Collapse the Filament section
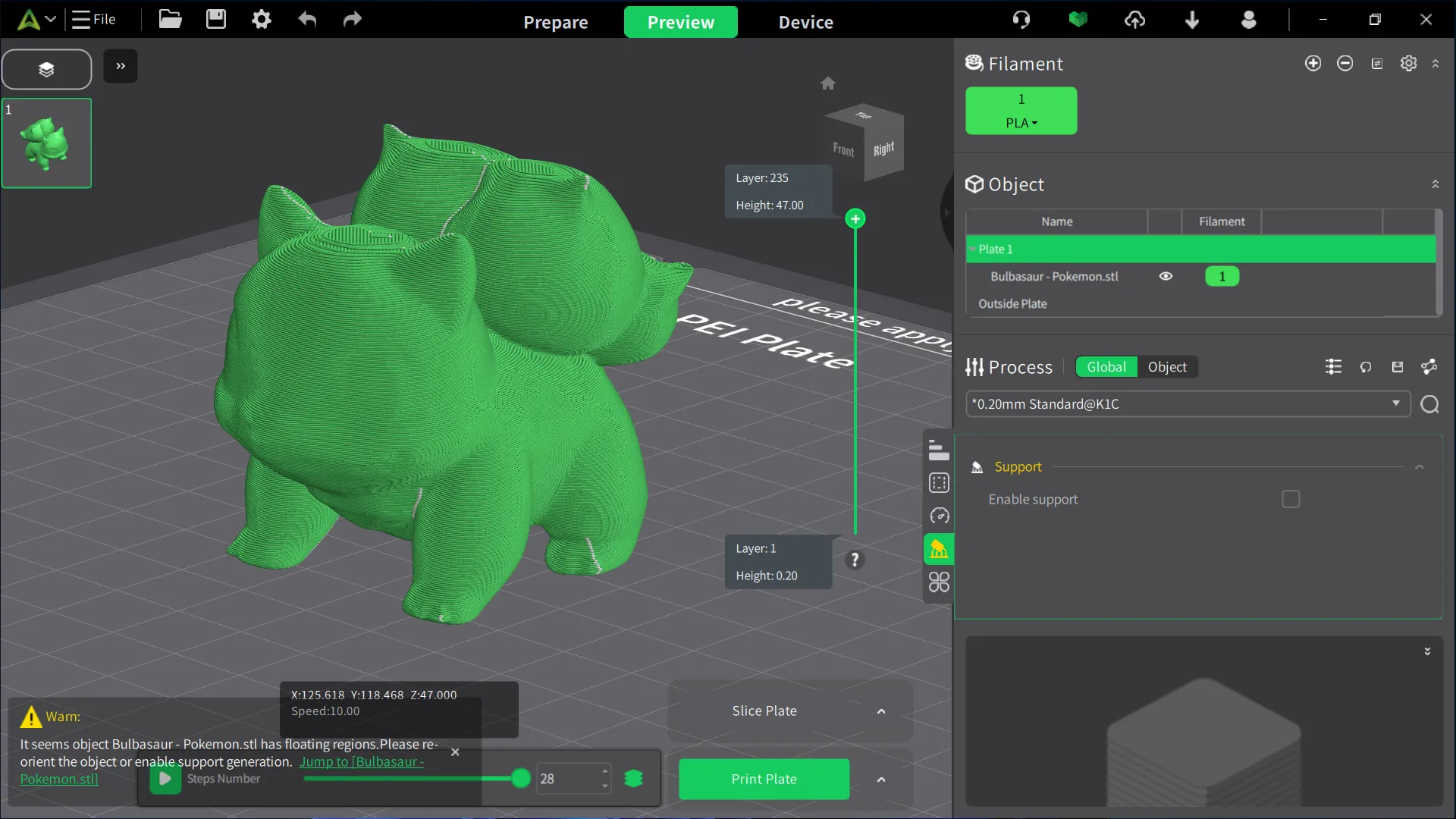This screenshot has height=819, width=1456. pyautogui.click(x=1436, y=64)
